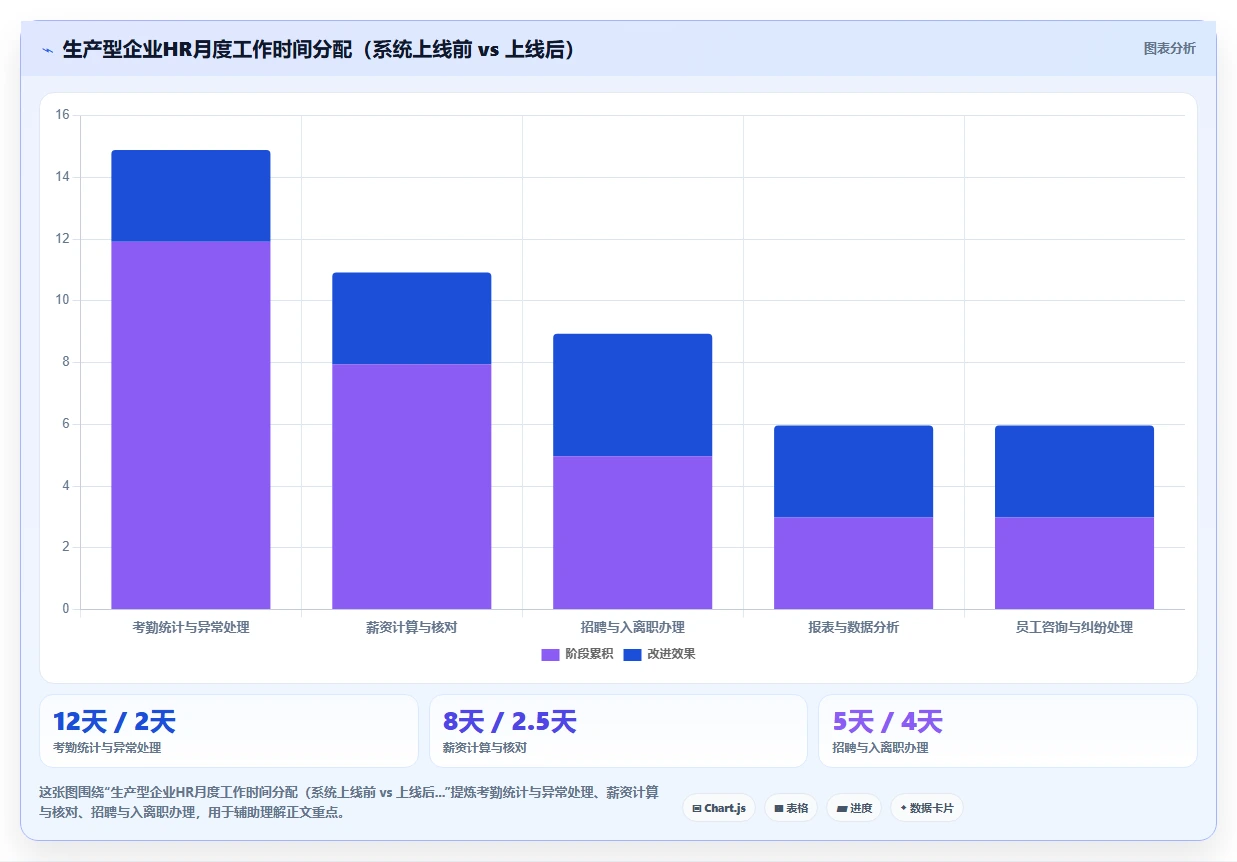Click the purple bar segment for 员工咨询与纠纷处理

click(x=1075, y=563)
